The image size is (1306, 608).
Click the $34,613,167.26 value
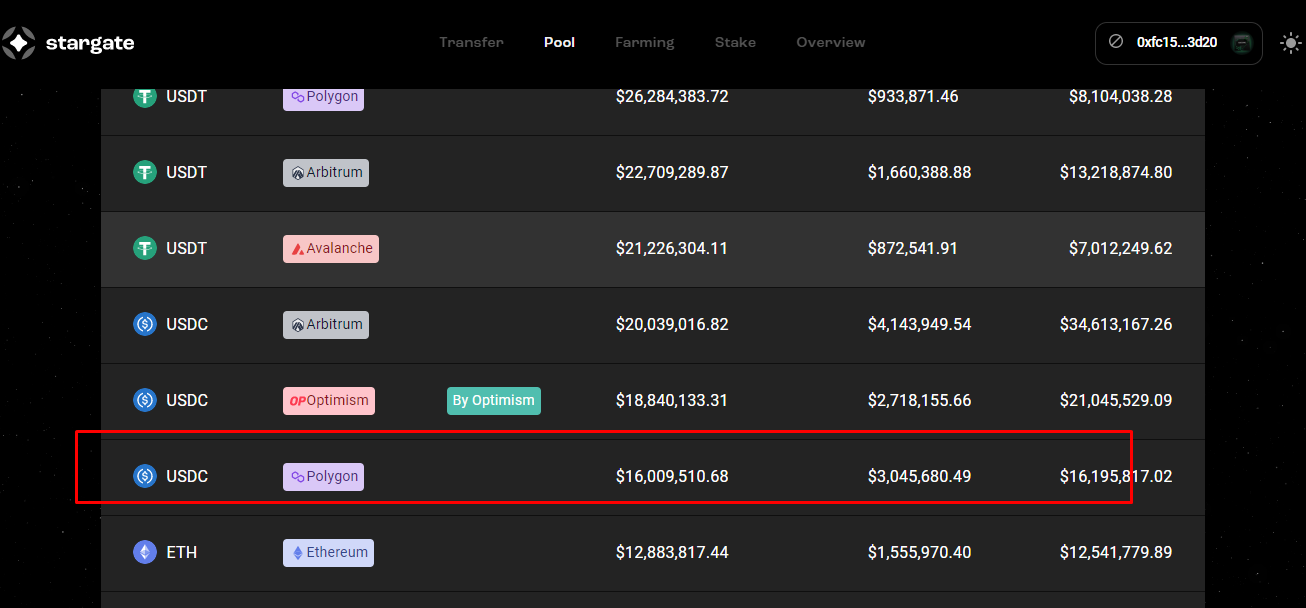(1116, 324)
